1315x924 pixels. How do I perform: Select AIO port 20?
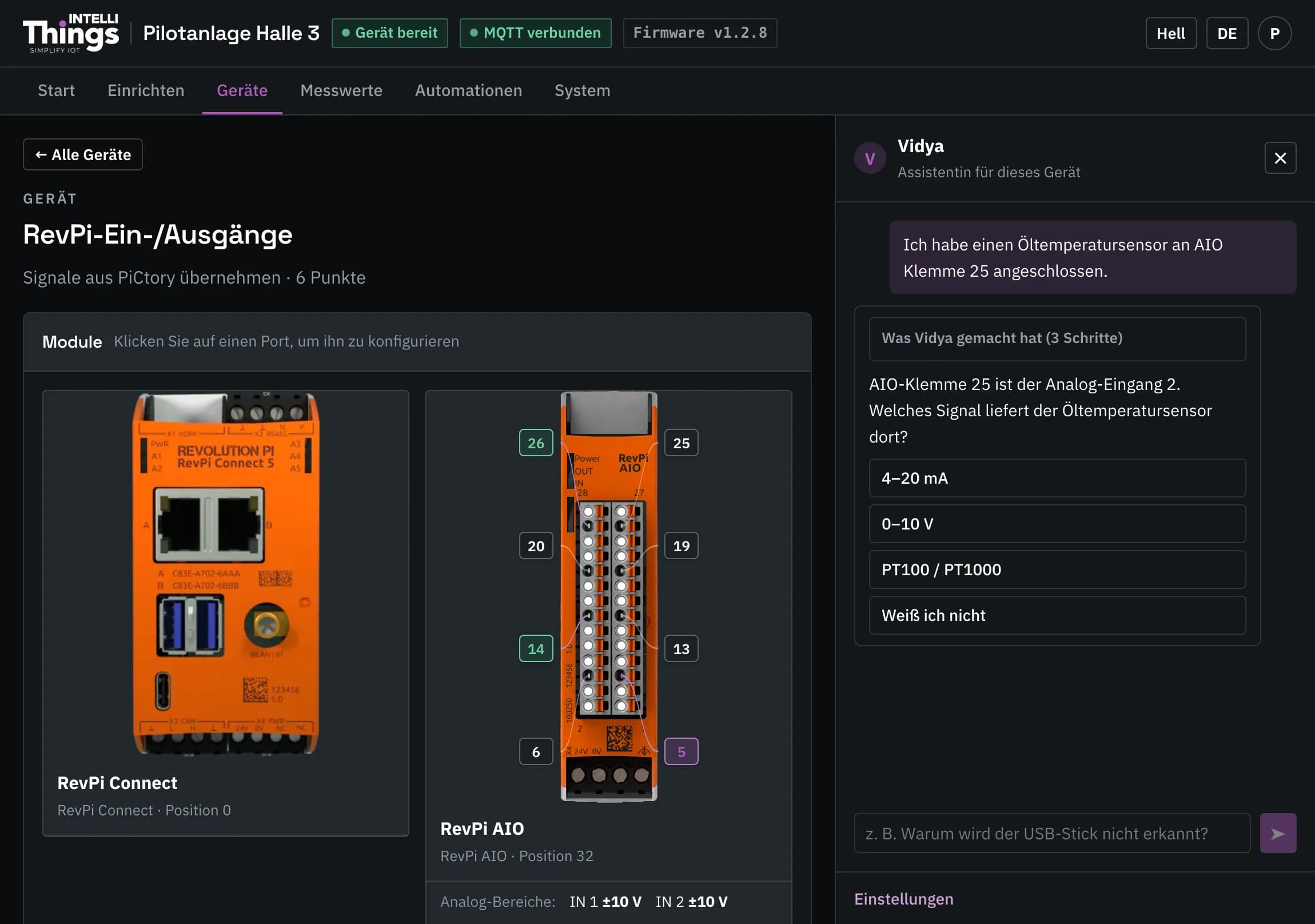(536, 546)
